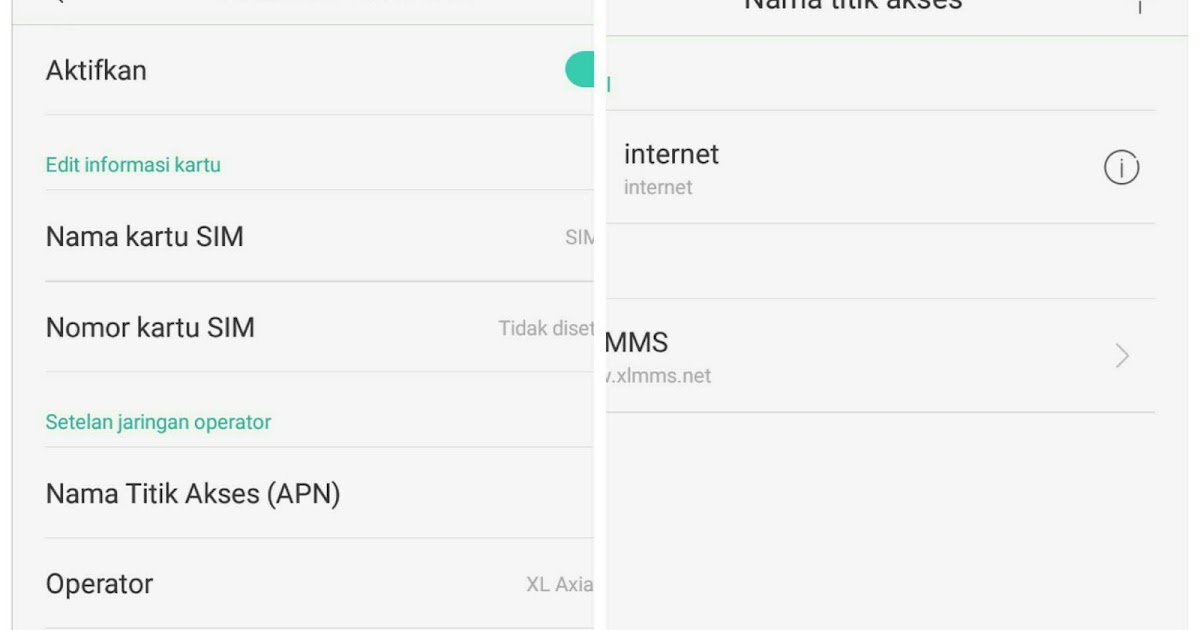Tap the Tidak diset number value

pos(546,328)
